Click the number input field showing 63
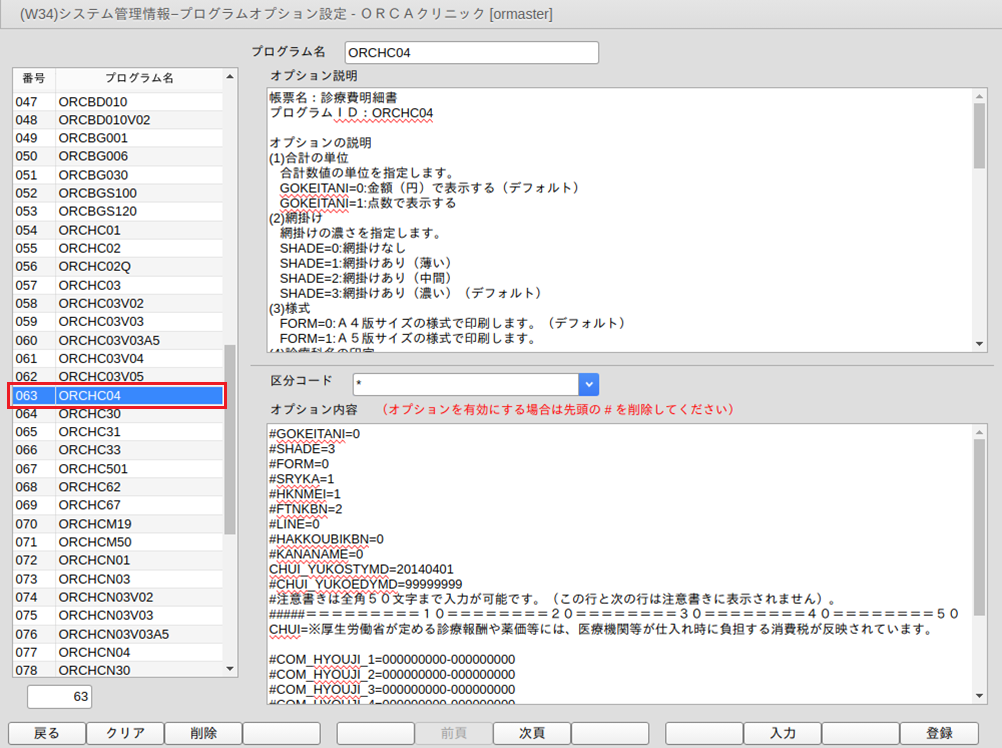1002x748 pixels. point(61,696)
